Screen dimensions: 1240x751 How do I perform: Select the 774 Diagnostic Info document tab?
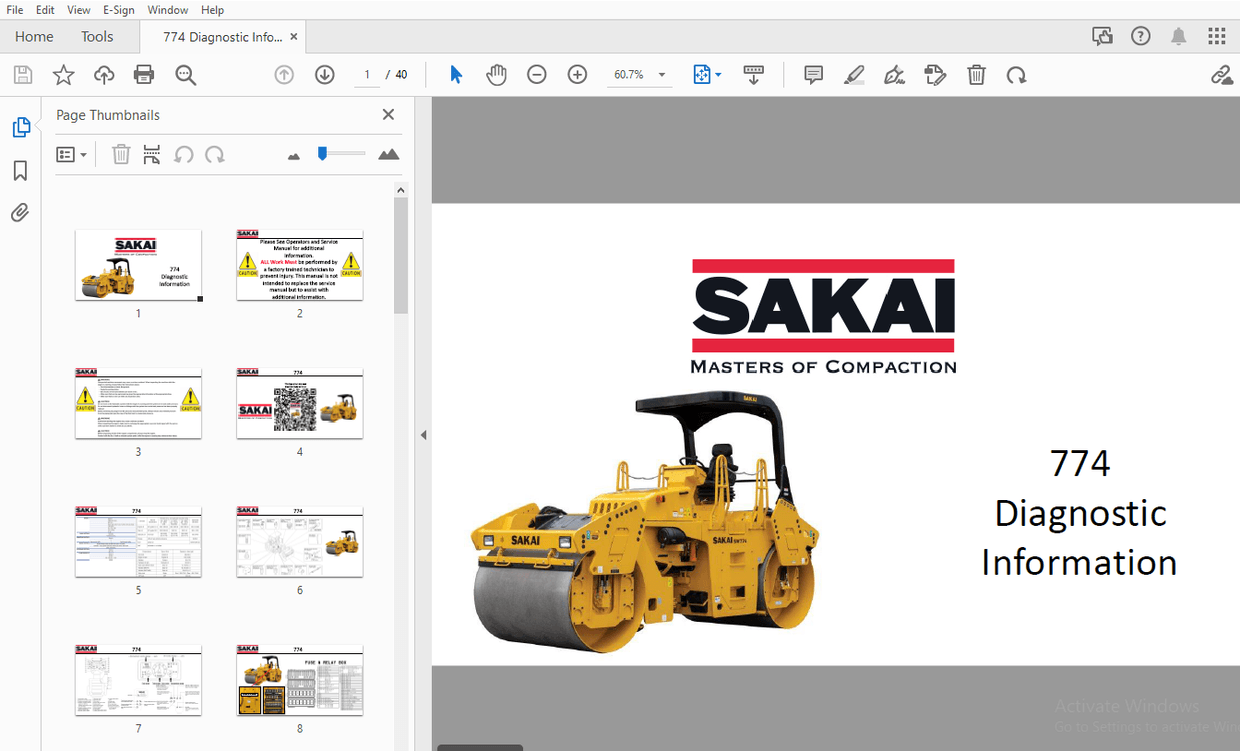coord(222,37)
